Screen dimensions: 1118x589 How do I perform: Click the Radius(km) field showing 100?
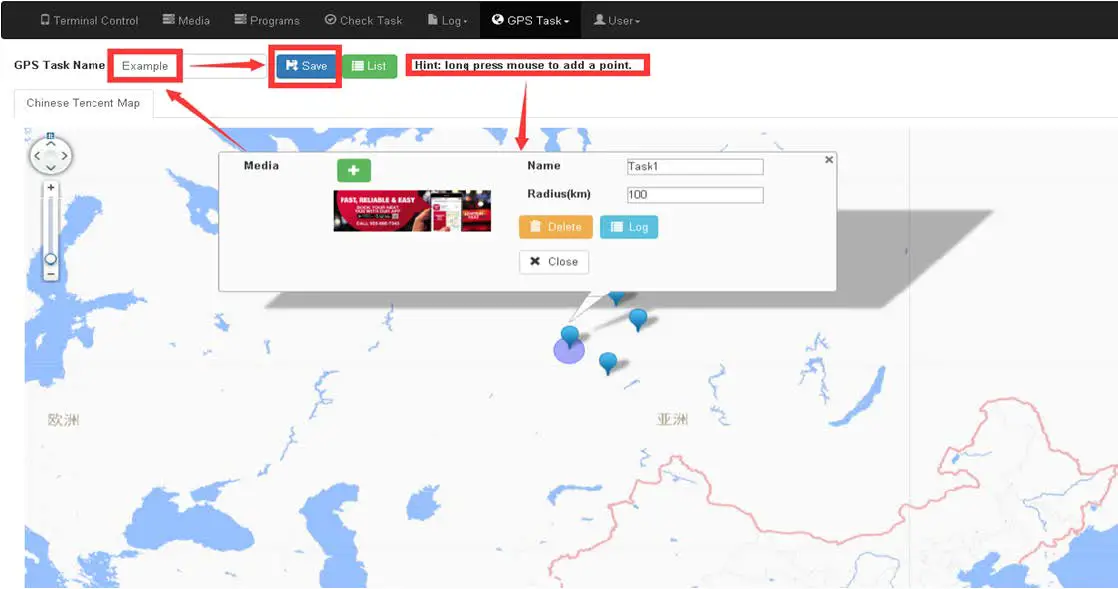[695, 195]
